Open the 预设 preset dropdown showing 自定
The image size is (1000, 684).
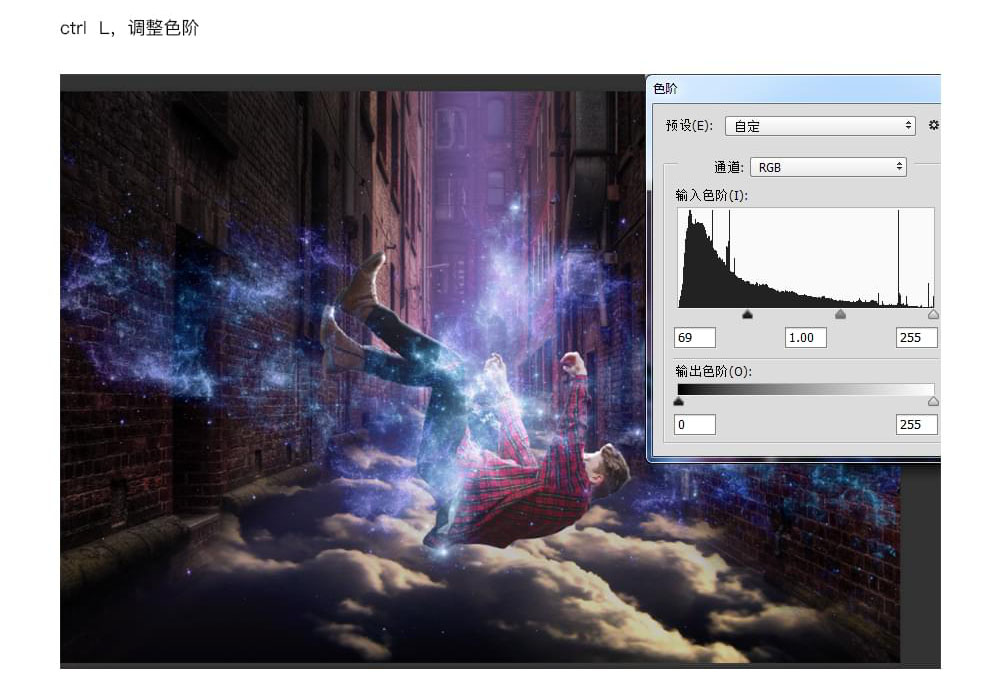click(820, 126)
